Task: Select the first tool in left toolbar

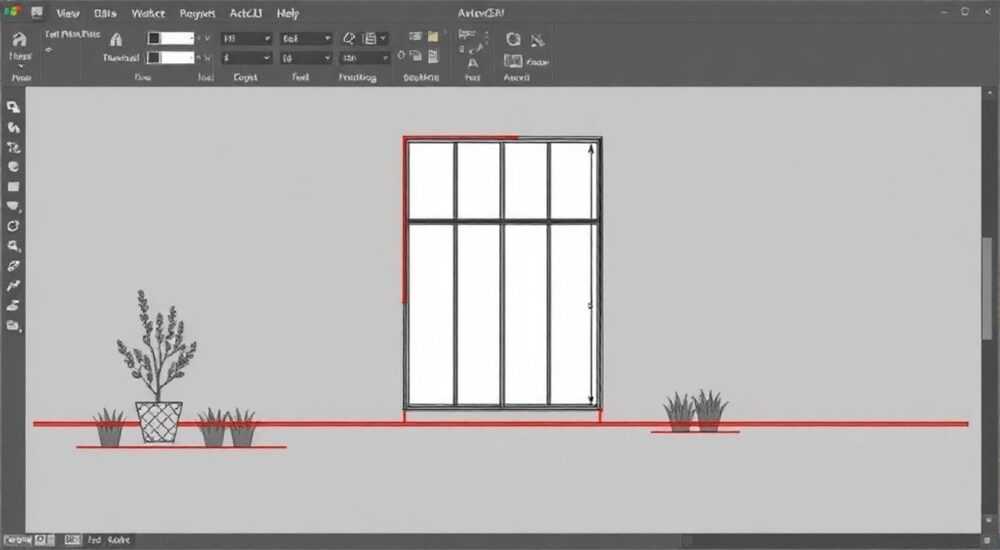Action: point(13,107)
